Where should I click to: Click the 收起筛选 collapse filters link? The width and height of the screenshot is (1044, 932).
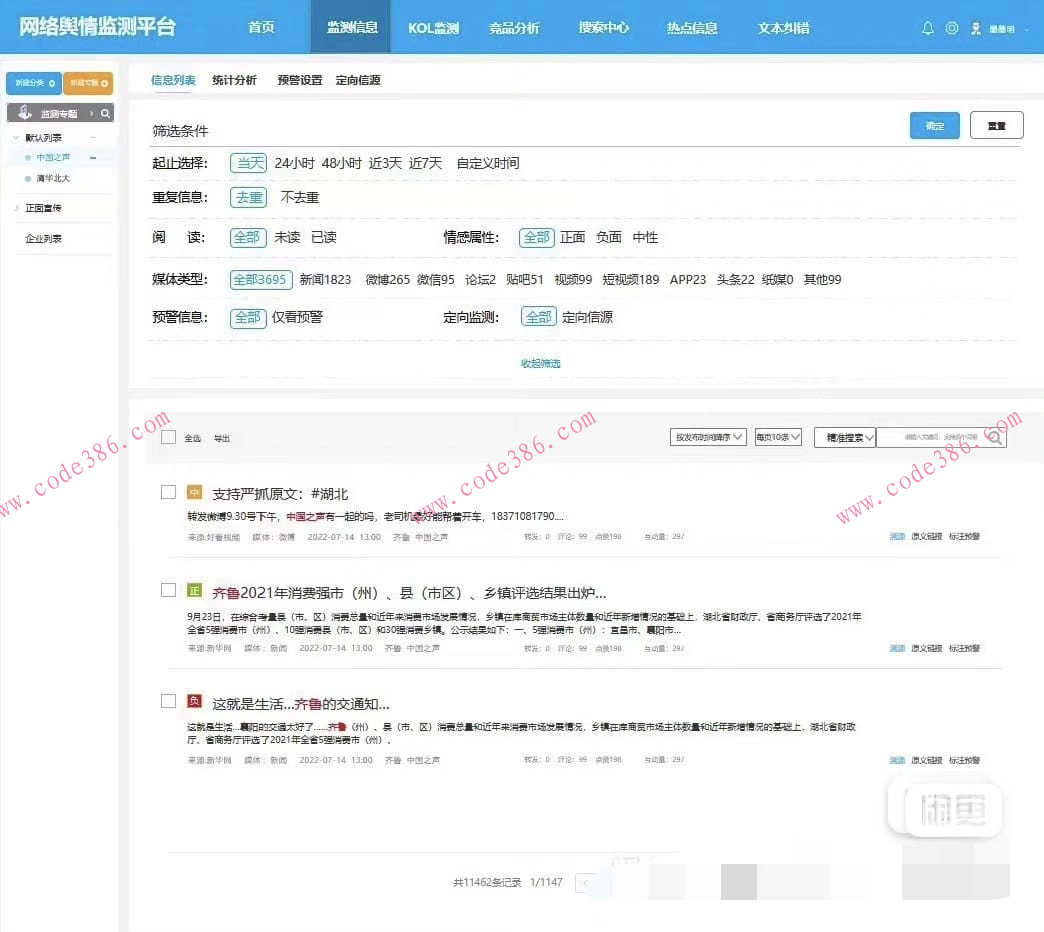coord(541,364)
